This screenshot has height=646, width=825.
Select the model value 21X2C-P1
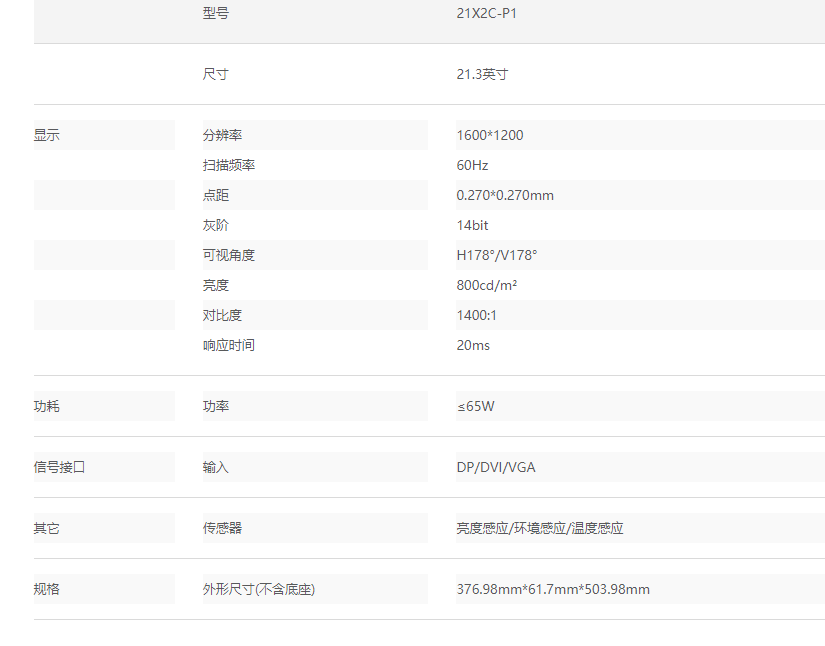point(487,13)
